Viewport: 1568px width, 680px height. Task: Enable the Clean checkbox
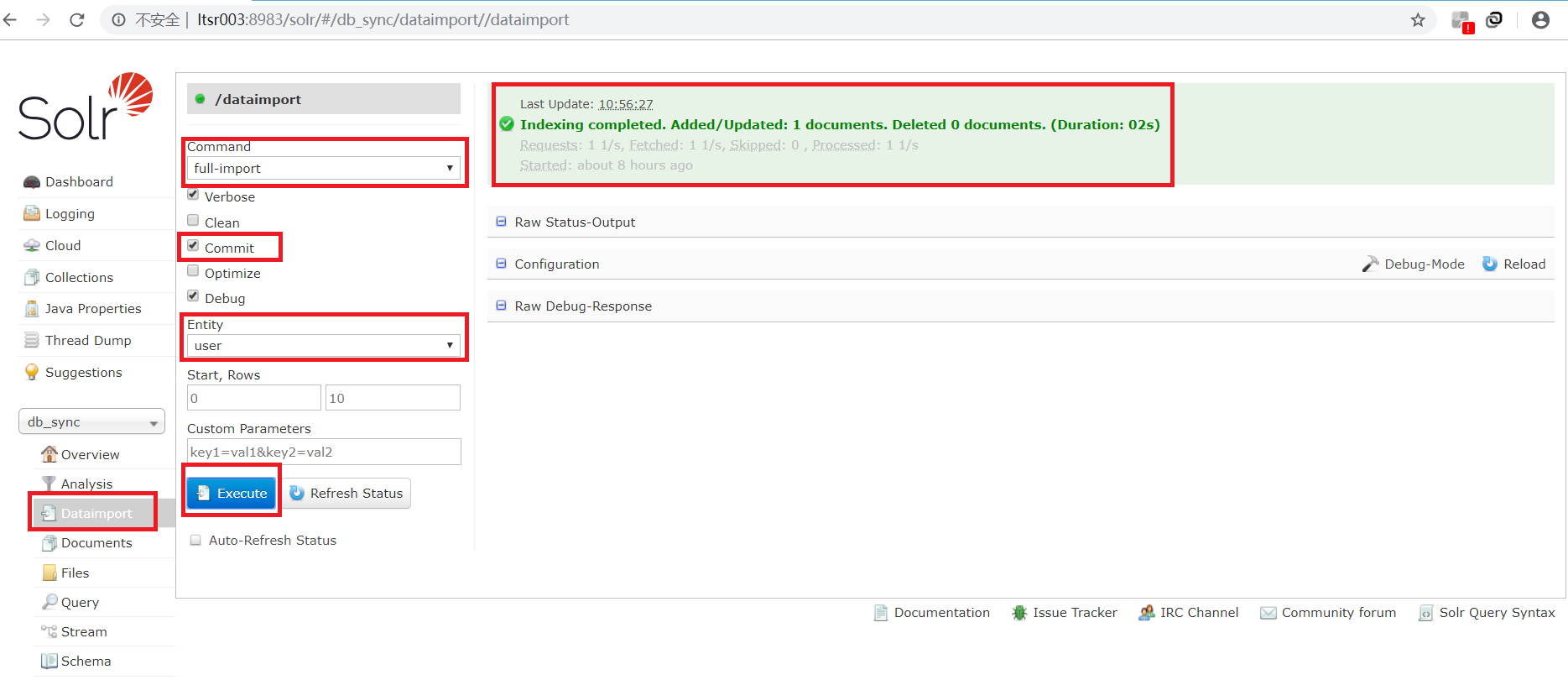click(x=193, y=221)
